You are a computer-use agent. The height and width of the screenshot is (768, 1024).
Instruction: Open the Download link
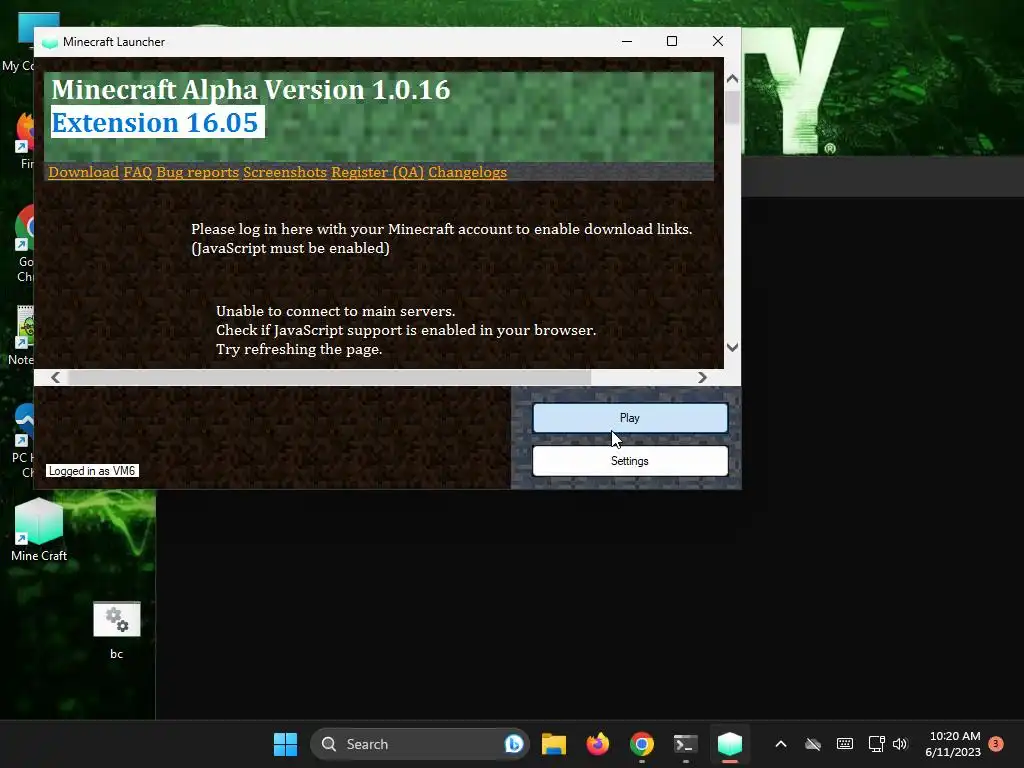click(x=84, y=172)
